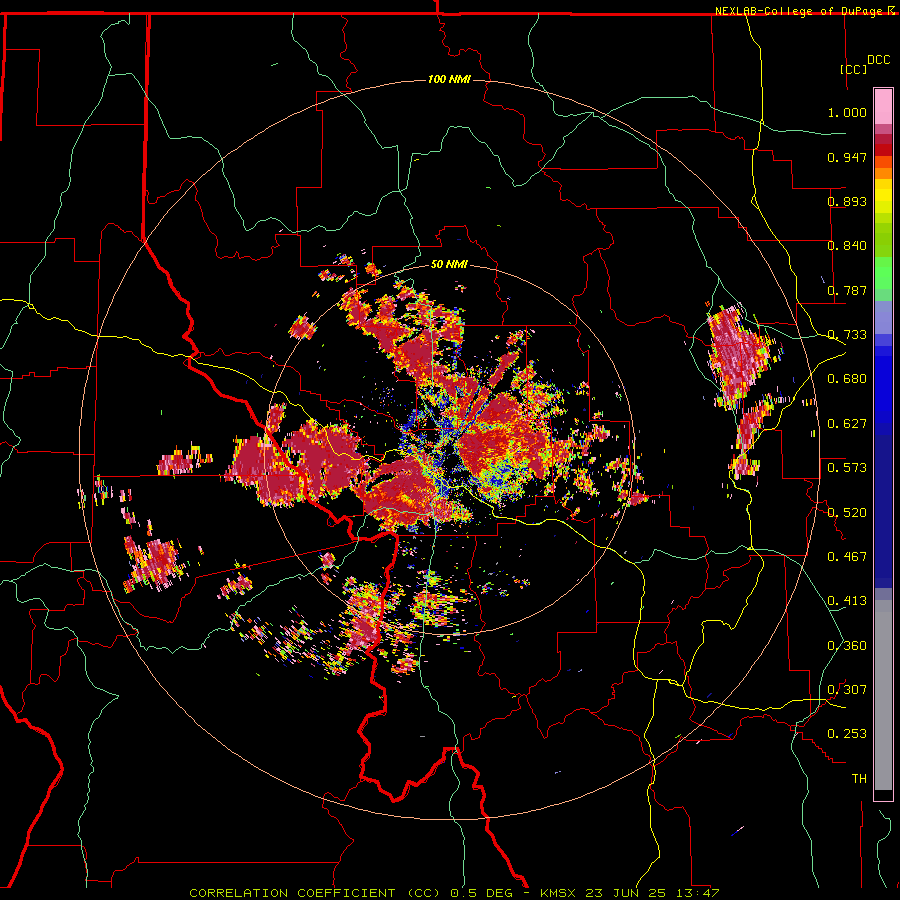Click the 0.733 legend value
900x900 pixels.
847,335
